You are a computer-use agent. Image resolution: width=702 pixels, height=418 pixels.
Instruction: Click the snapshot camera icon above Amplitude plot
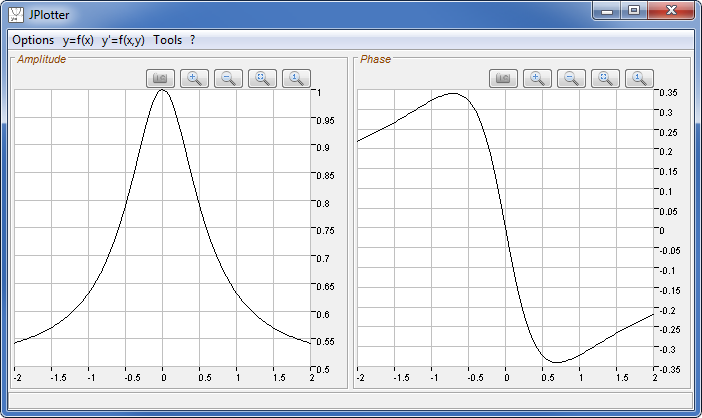pos(161,78)
